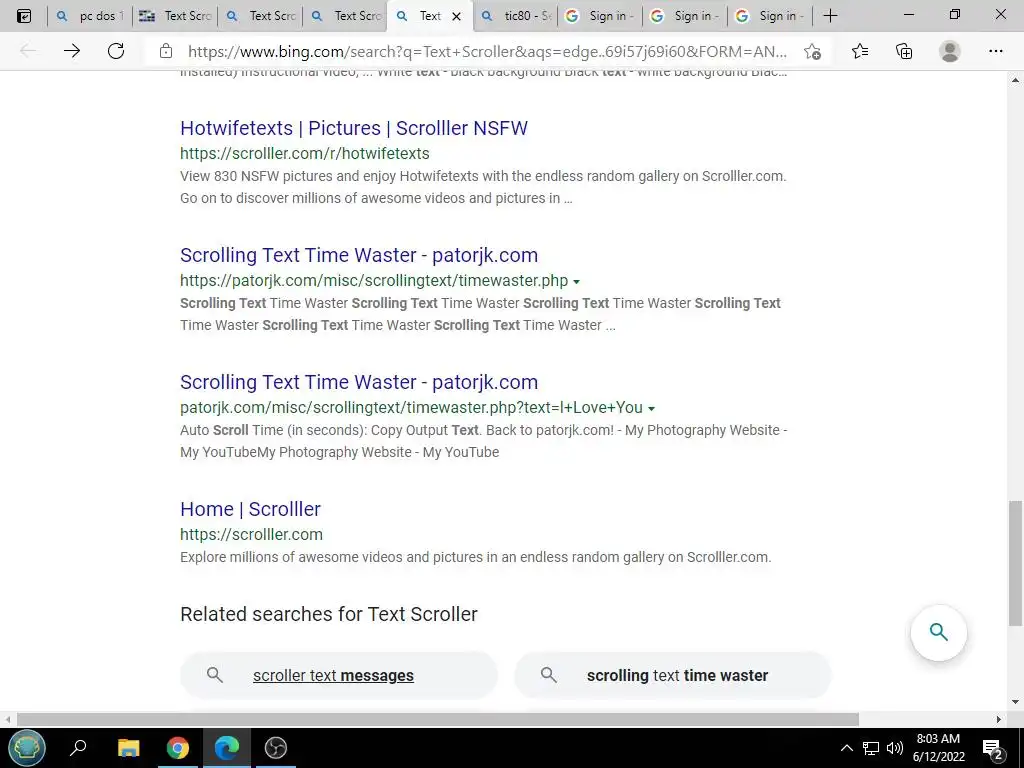Refresh the Bing search page
Image resolution: width=1024 pixels, height=768 pixels.
tap(116, 51)
